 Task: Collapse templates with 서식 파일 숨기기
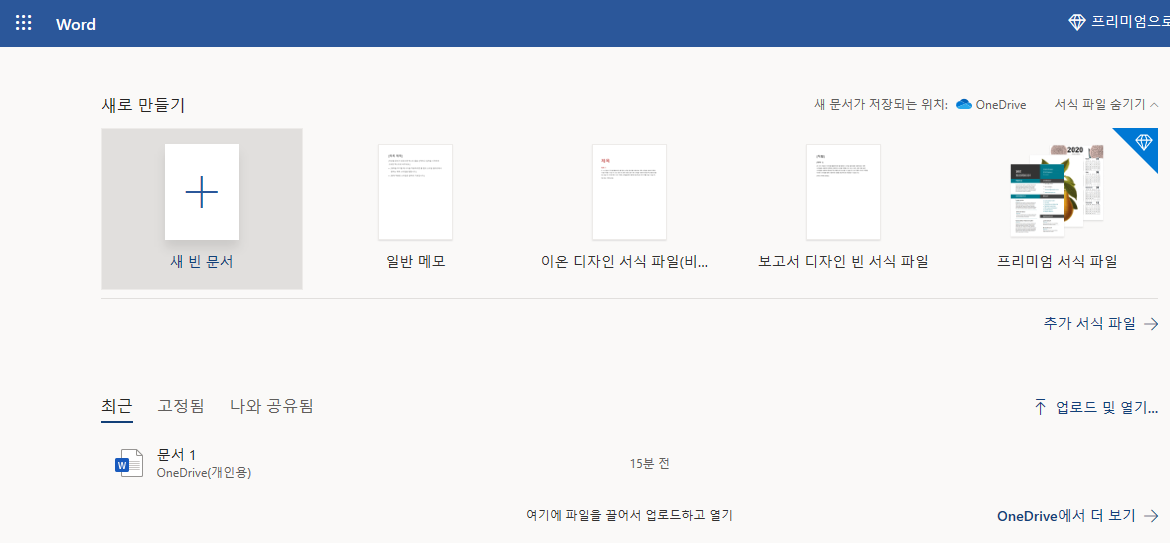click(1106, 104)
